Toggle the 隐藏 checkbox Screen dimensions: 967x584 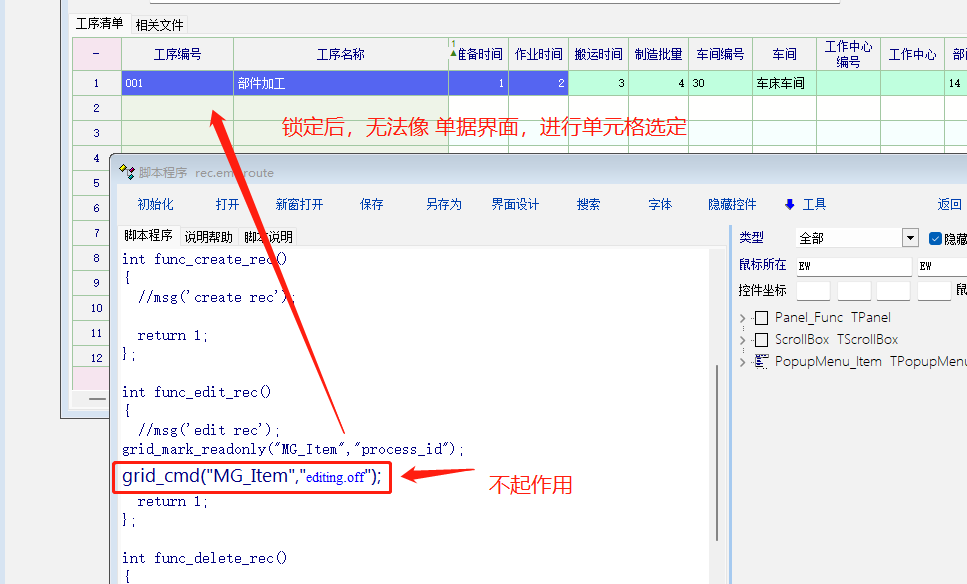936,238
